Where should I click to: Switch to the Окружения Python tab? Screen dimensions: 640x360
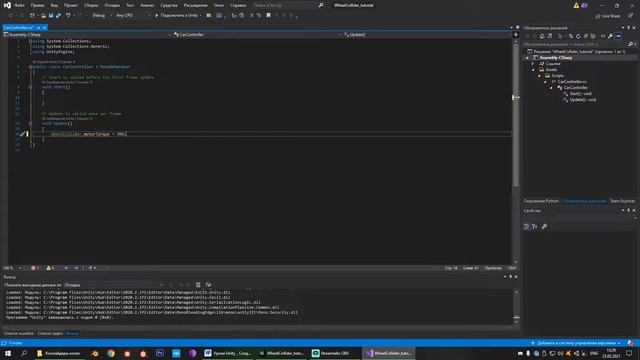tap(541, 201)
